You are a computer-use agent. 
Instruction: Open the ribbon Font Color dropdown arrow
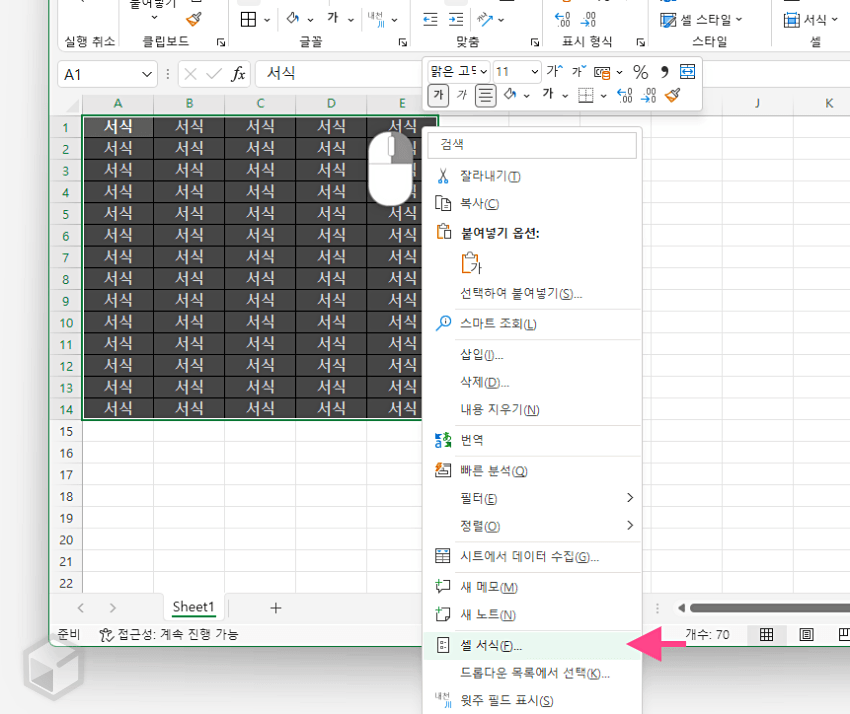point(351,20)
